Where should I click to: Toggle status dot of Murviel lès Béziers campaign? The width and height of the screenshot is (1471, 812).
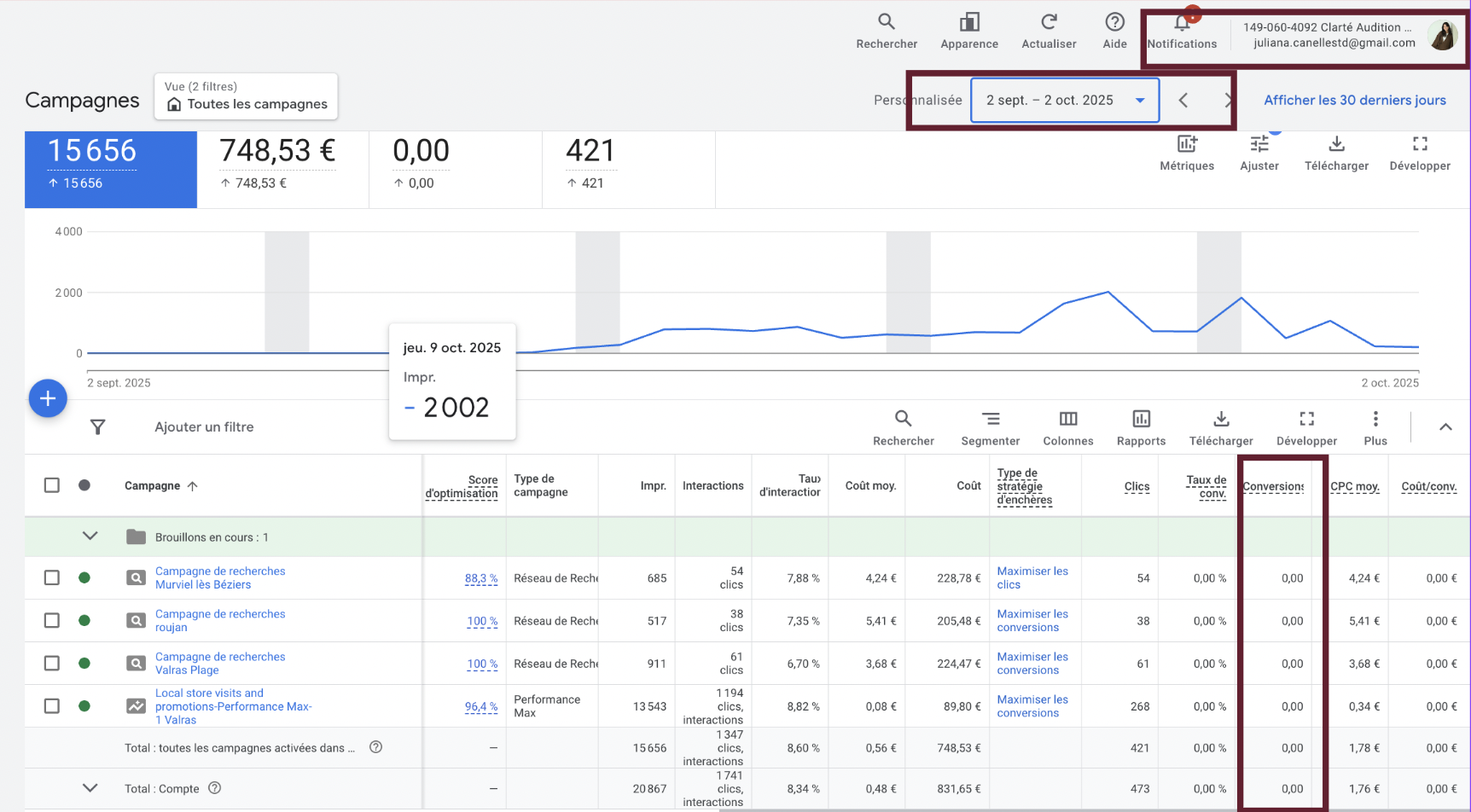[x=84, y=577]
